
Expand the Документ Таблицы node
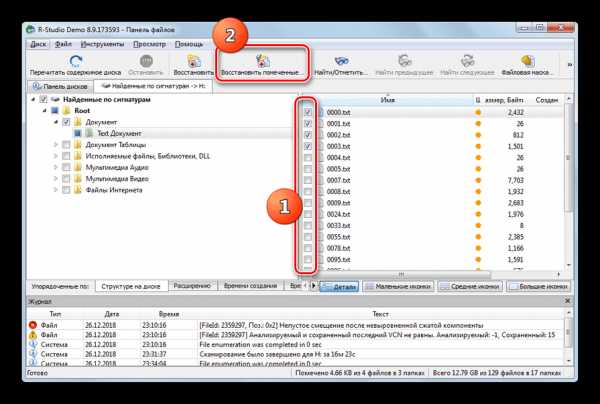coord(56,145)
